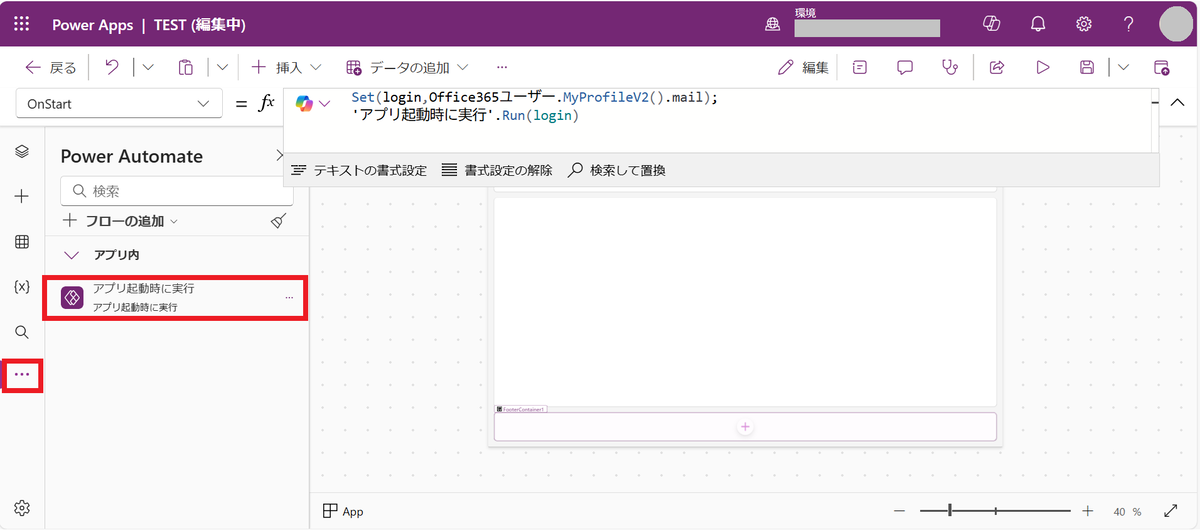1200x530 pixels.
Task: Open the insert plus sidebar icon
Action: click(22, 196)
